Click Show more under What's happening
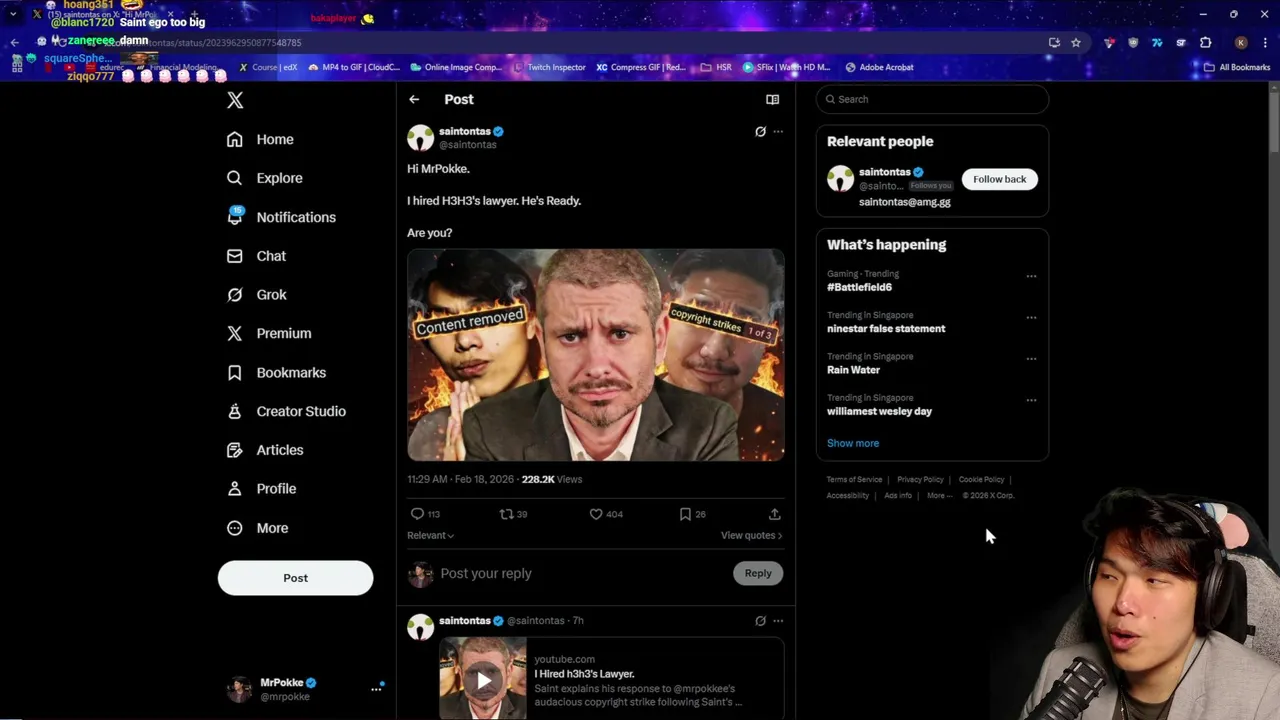1280x720 pixels. [x=853, y=443]
